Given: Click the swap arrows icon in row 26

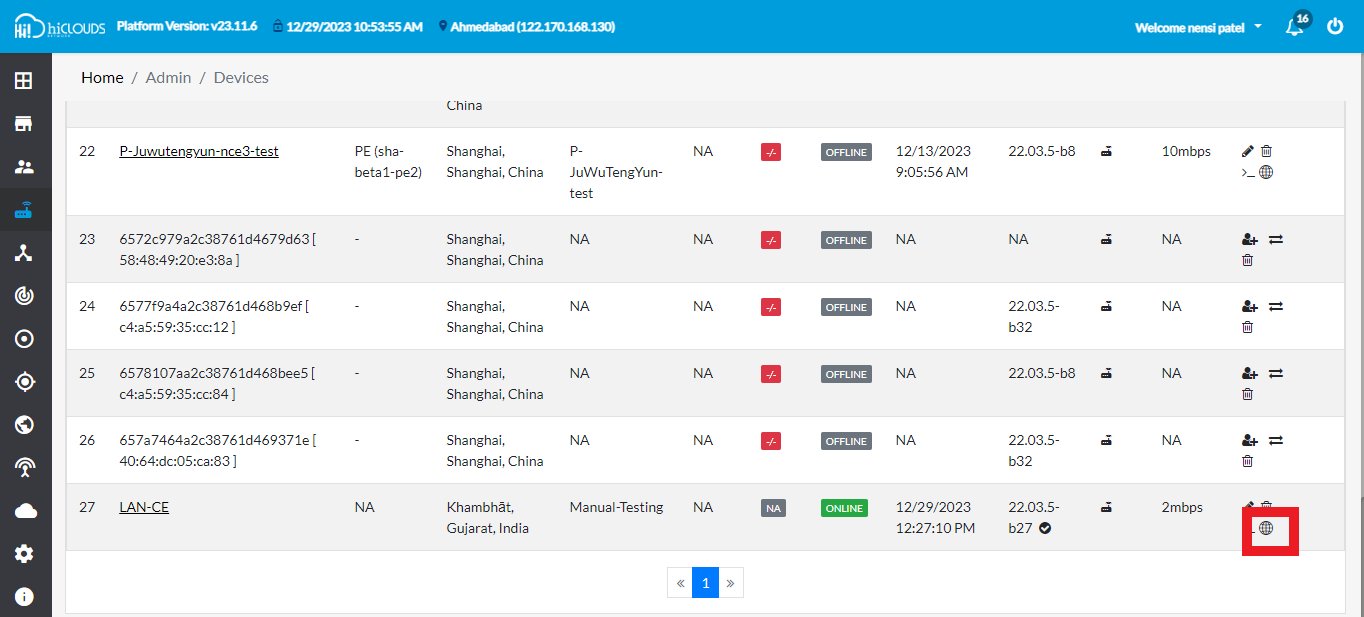Looking at the screenshot, I should coord(1276,440).
